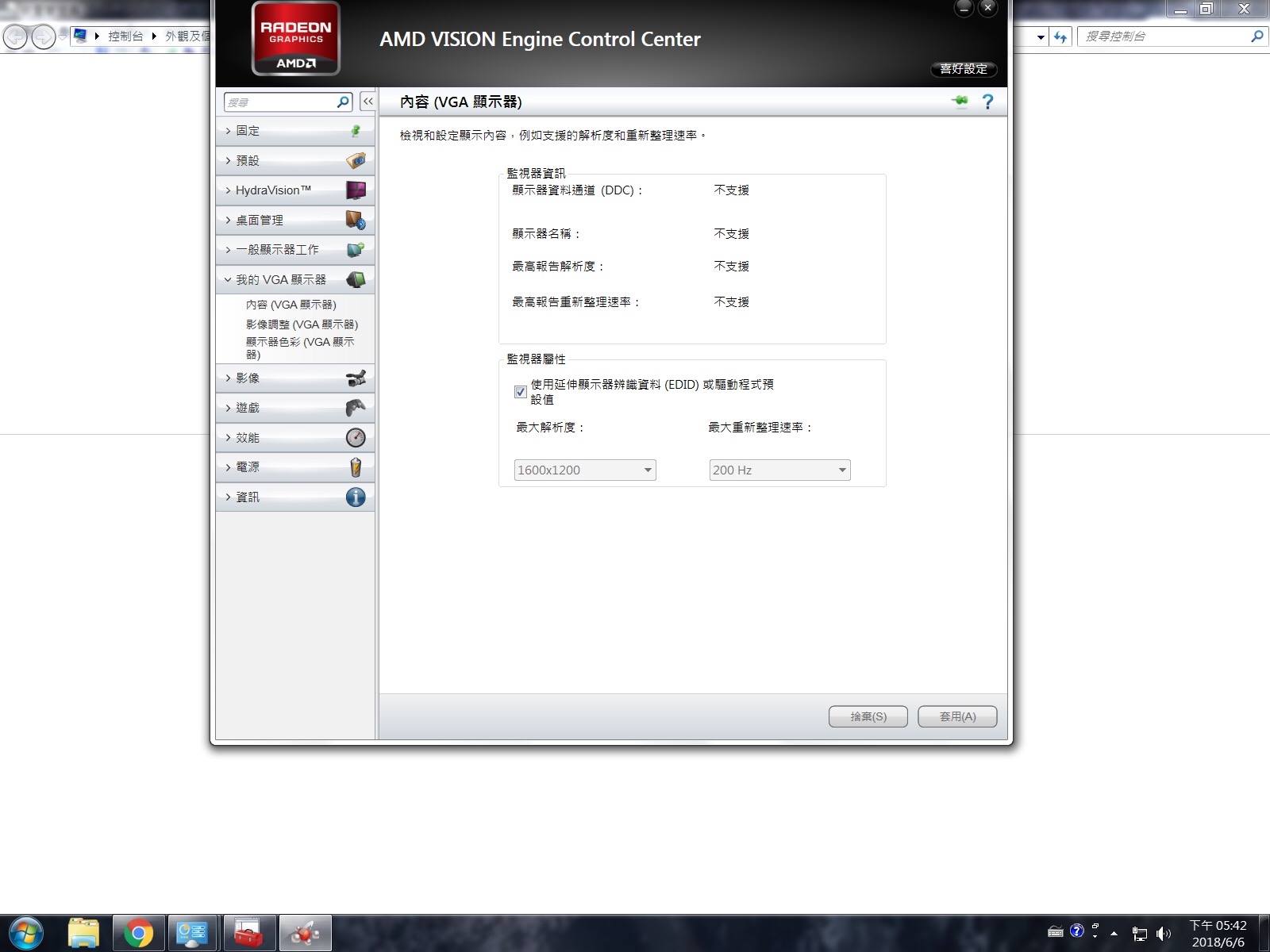Click the taskbar clock showing 下午 05:42
The height and width of the screenshot is (952, 1270).
click(1218, 934)
